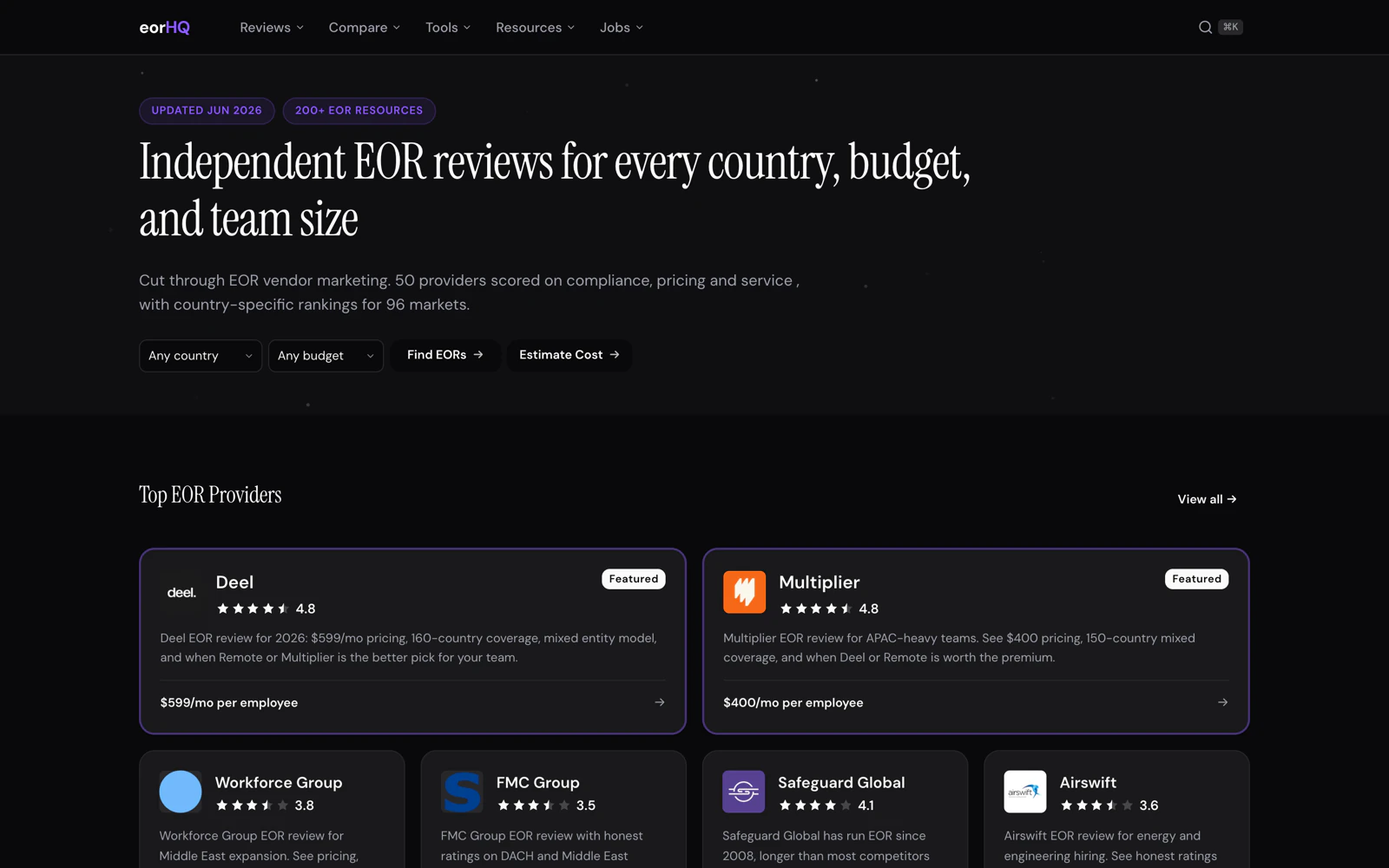
Task: Click the Featured badge on Multiplier card
Action: point(1196,579)
